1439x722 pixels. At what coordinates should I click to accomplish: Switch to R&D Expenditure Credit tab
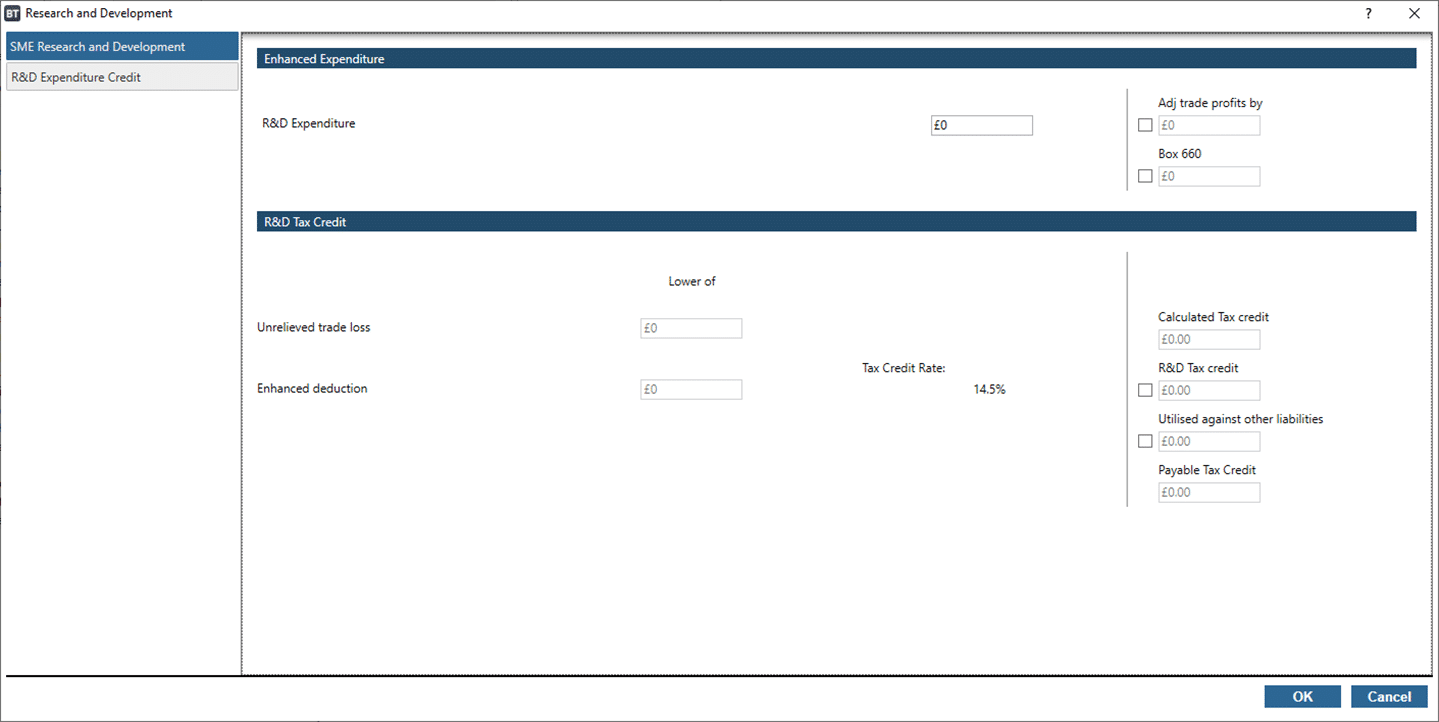pyautogui.click(x=122, y=77)
